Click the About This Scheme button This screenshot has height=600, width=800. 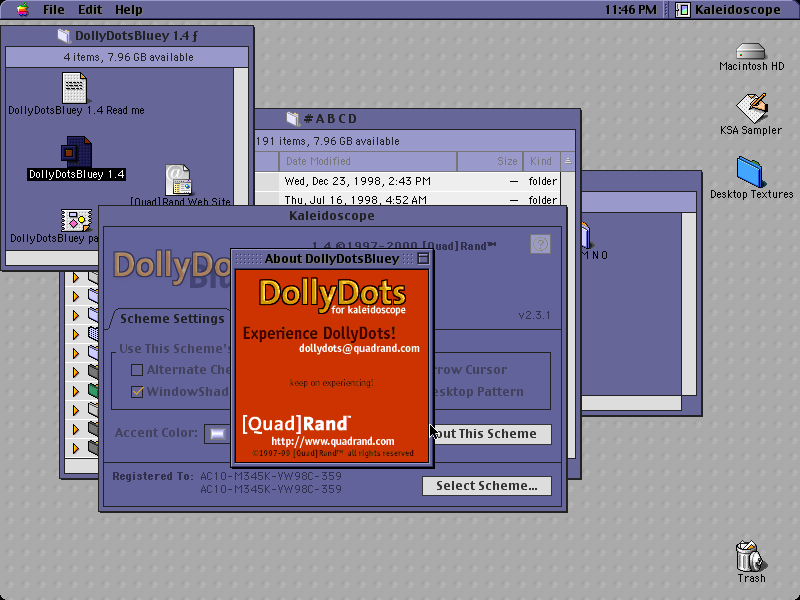click(x=492, y=434)
